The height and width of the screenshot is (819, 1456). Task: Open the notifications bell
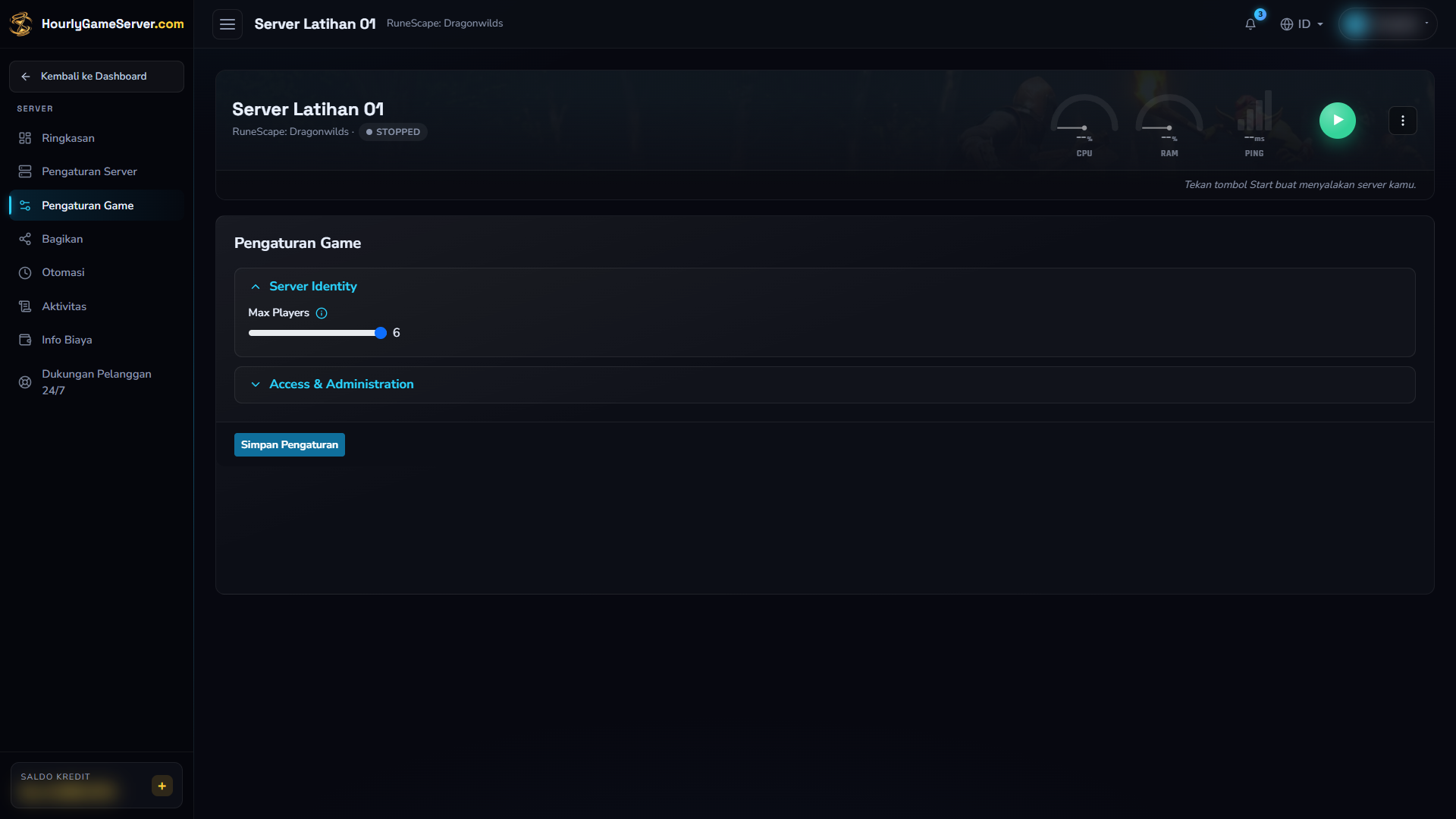(x=1250, y=24)
